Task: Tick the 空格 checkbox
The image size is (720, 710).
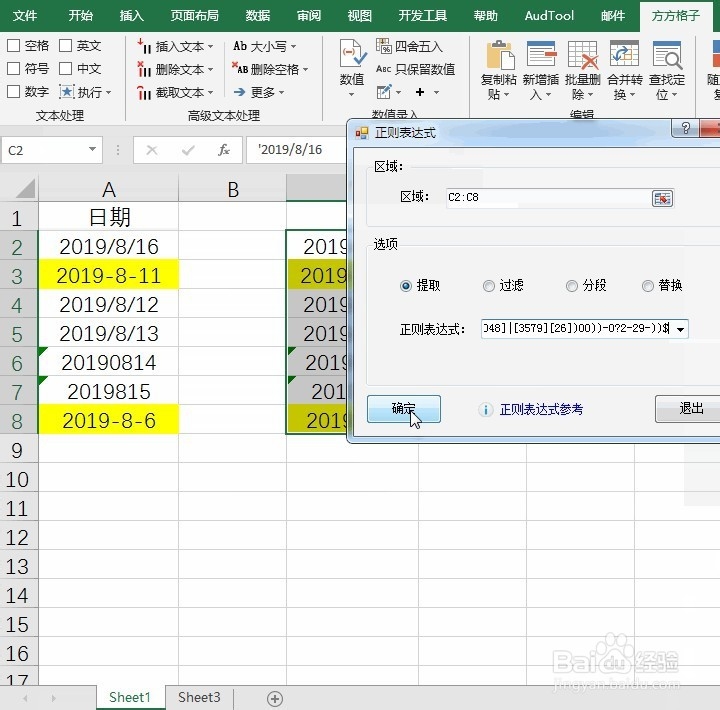Action: (x=13, y=45)
